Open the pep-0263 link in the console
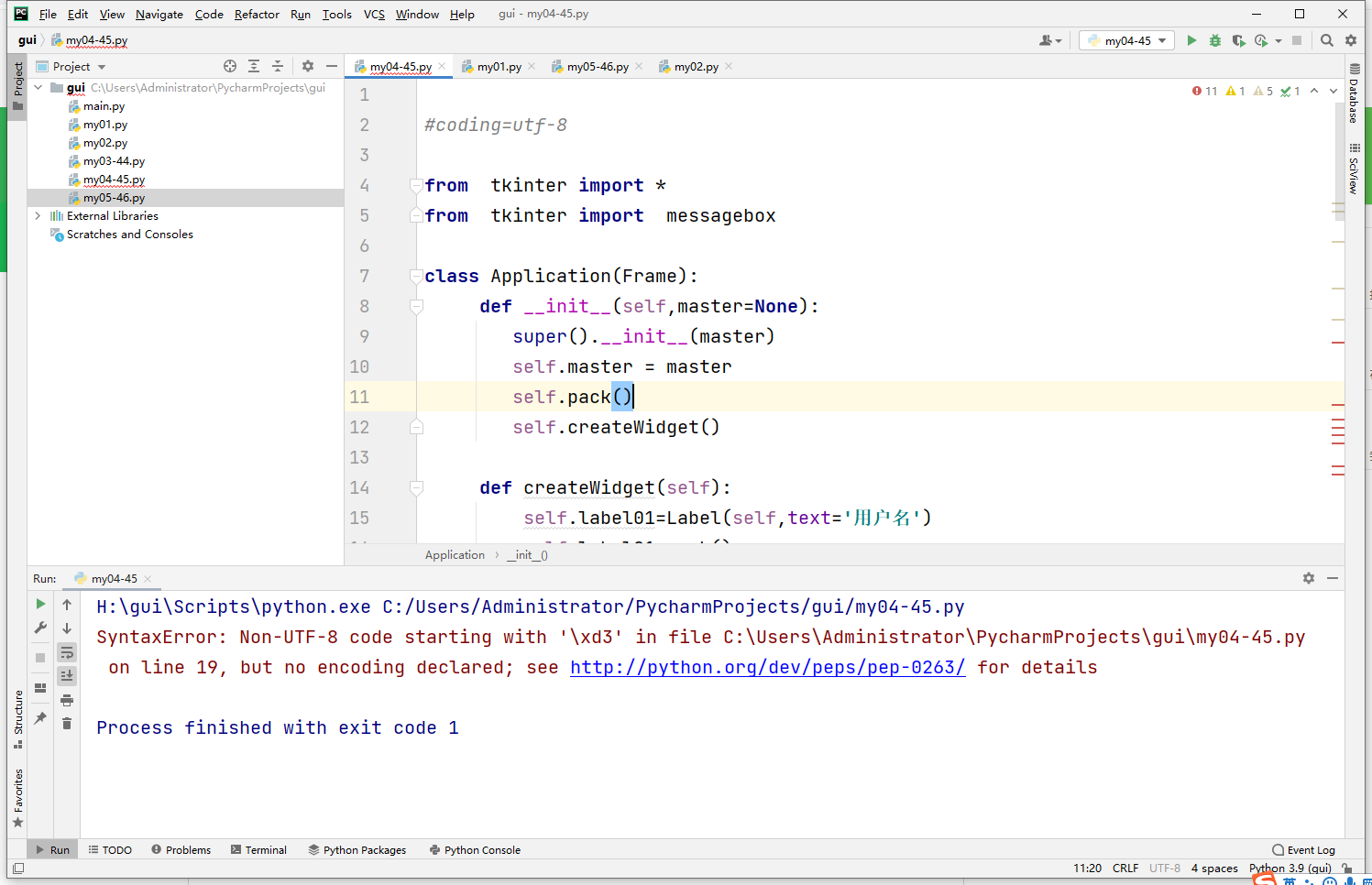This screenshot has width=1372, height=885. tap(767, 667)
